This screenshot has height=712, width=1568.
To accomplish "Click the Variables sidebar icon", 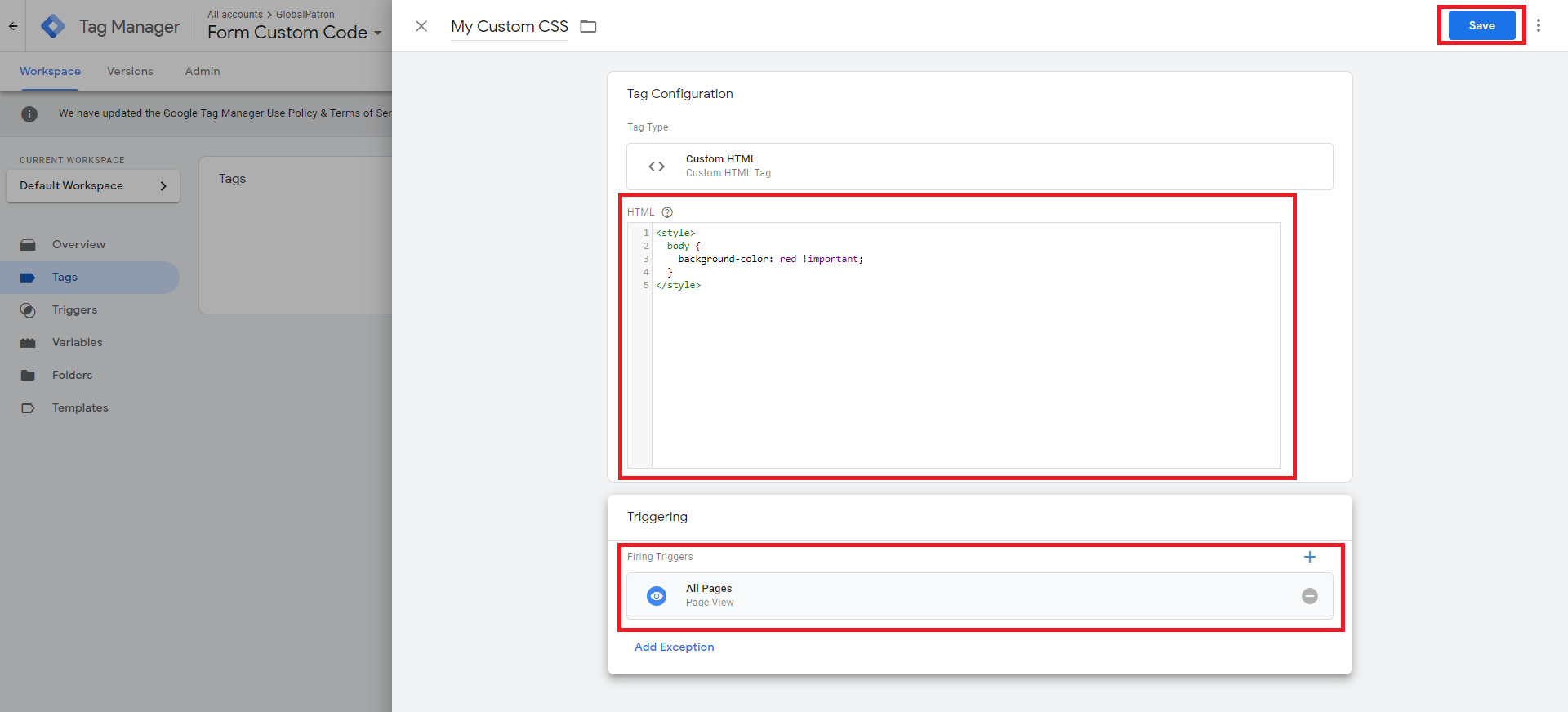I will point(28,343).
